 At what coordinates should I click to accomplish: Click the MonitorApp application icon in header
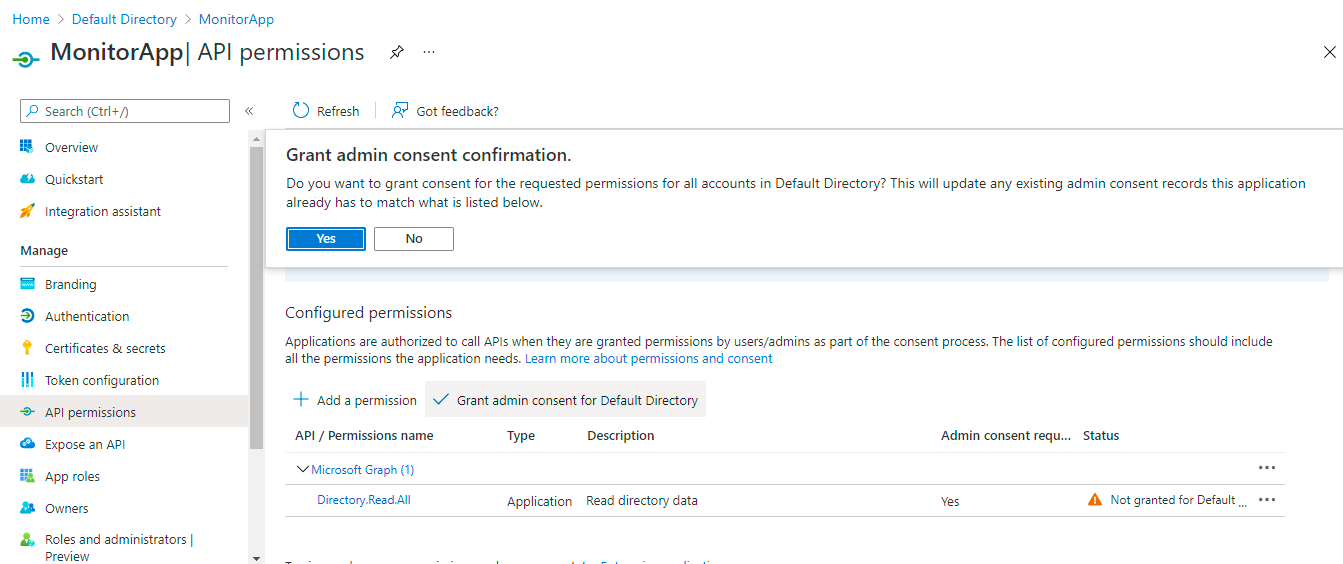(27, 59)
